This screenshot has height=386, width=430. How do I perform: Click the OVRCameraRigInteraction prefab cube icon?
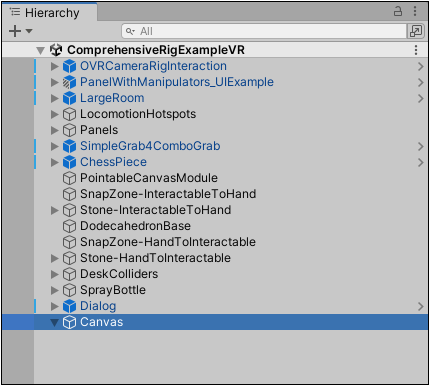[x=69, y=66]
